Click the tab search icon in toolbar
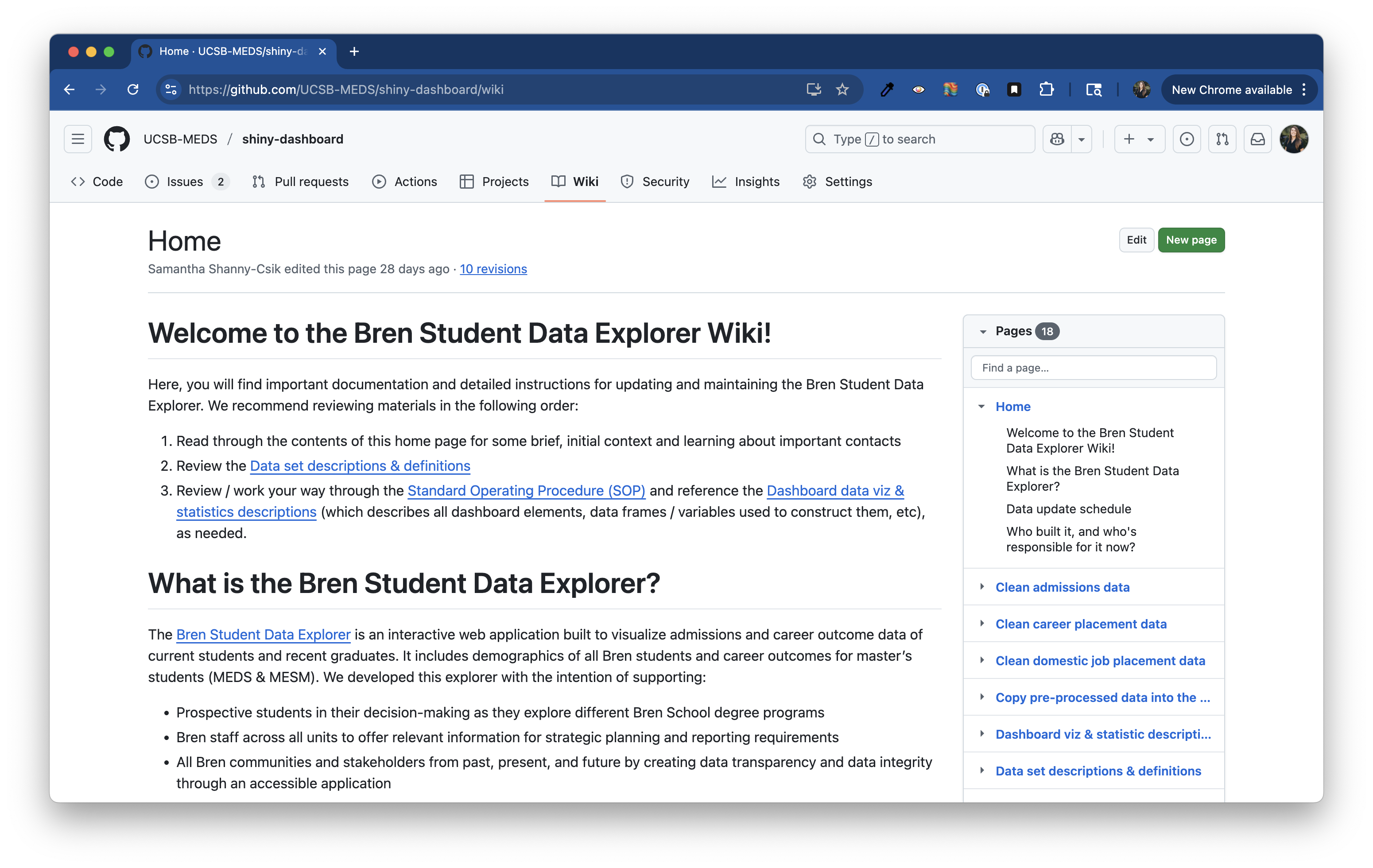This screenshot has height=868, width=1373. 1094,89
